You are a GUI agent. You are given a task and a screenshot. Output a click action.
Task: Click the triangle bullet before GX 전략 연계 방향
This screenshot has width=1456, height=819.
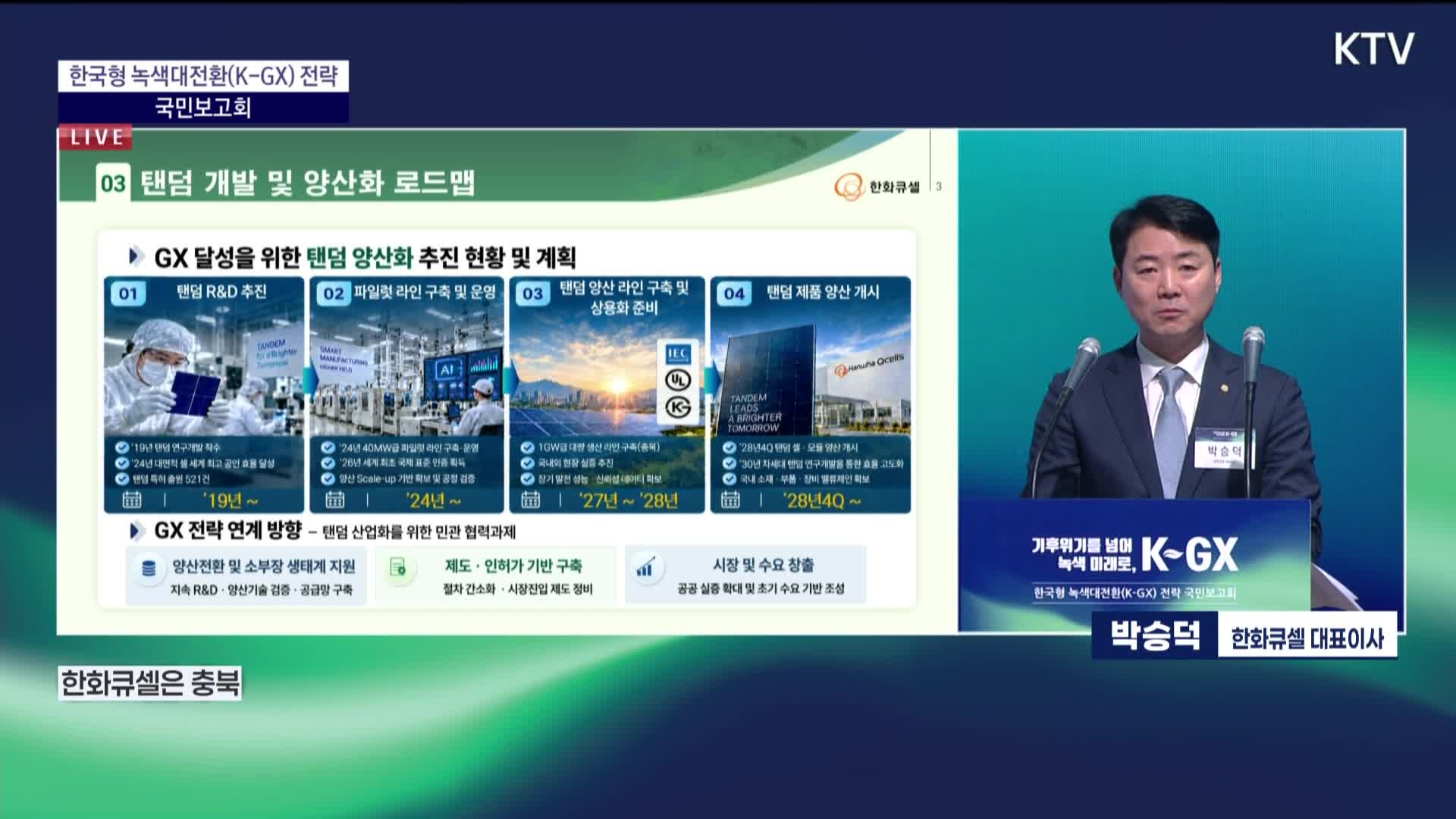coord(136,531)
